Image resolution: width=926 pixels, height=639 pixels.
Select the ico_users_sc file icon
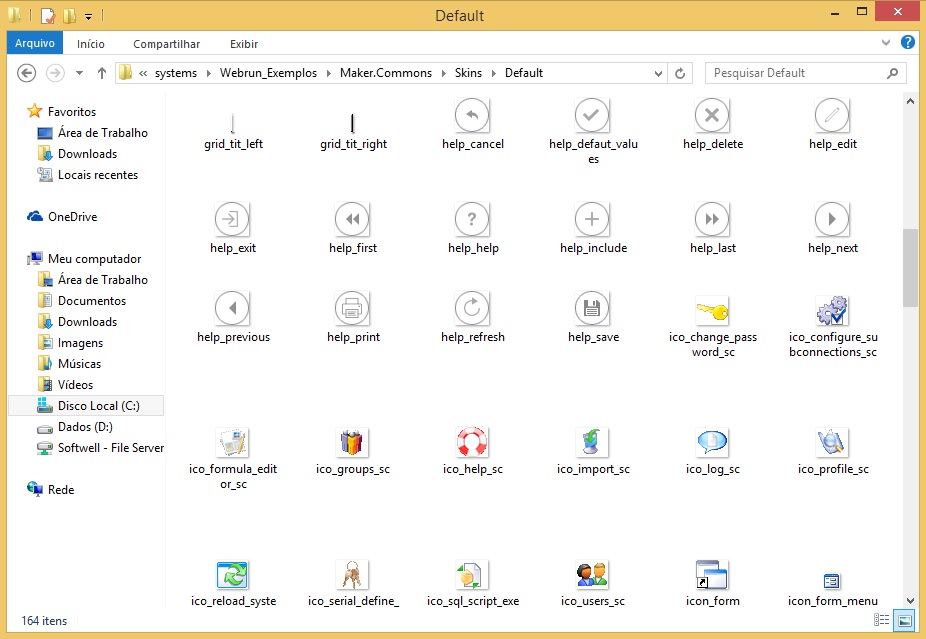(x=592, y=574)
